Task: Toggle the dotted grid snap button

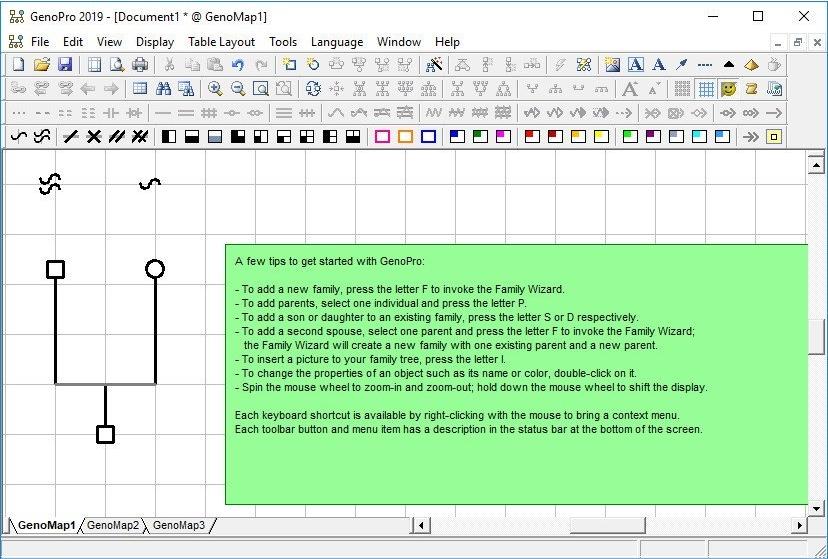Action: click(682, 88)
